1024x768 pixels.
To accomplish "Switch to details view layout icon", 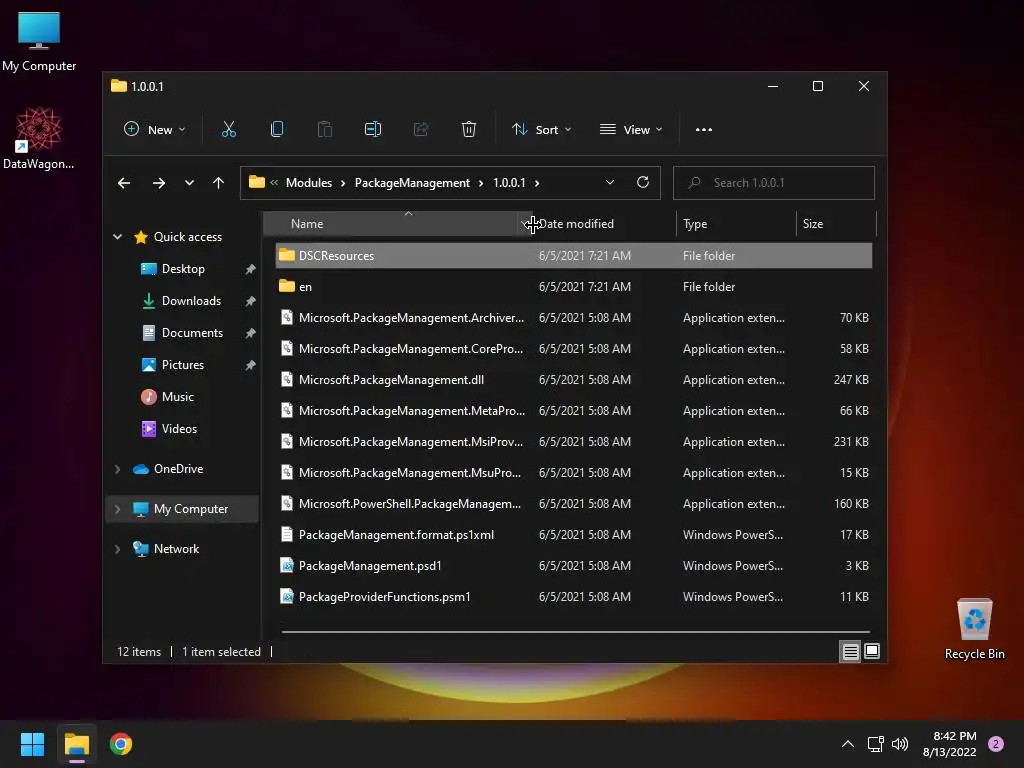I will tap(850, 651).
